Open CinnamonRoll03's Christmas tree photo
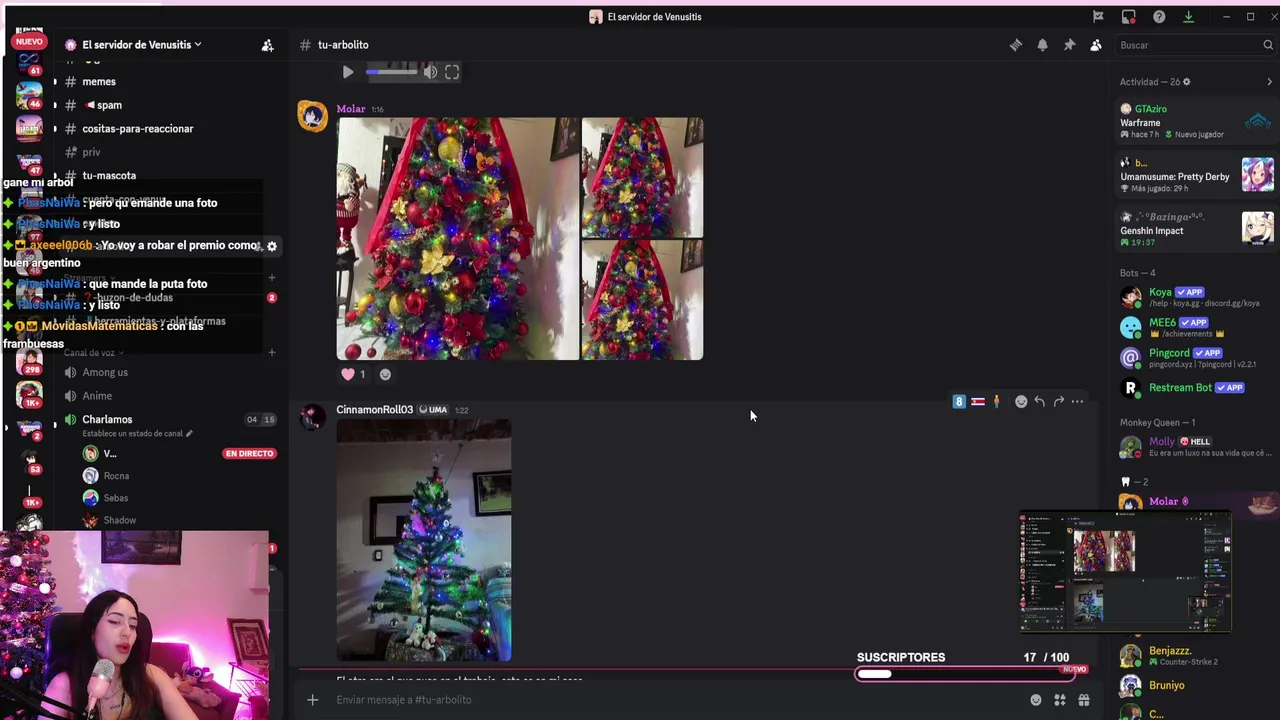1280x720 pixels. click(424, 540)
